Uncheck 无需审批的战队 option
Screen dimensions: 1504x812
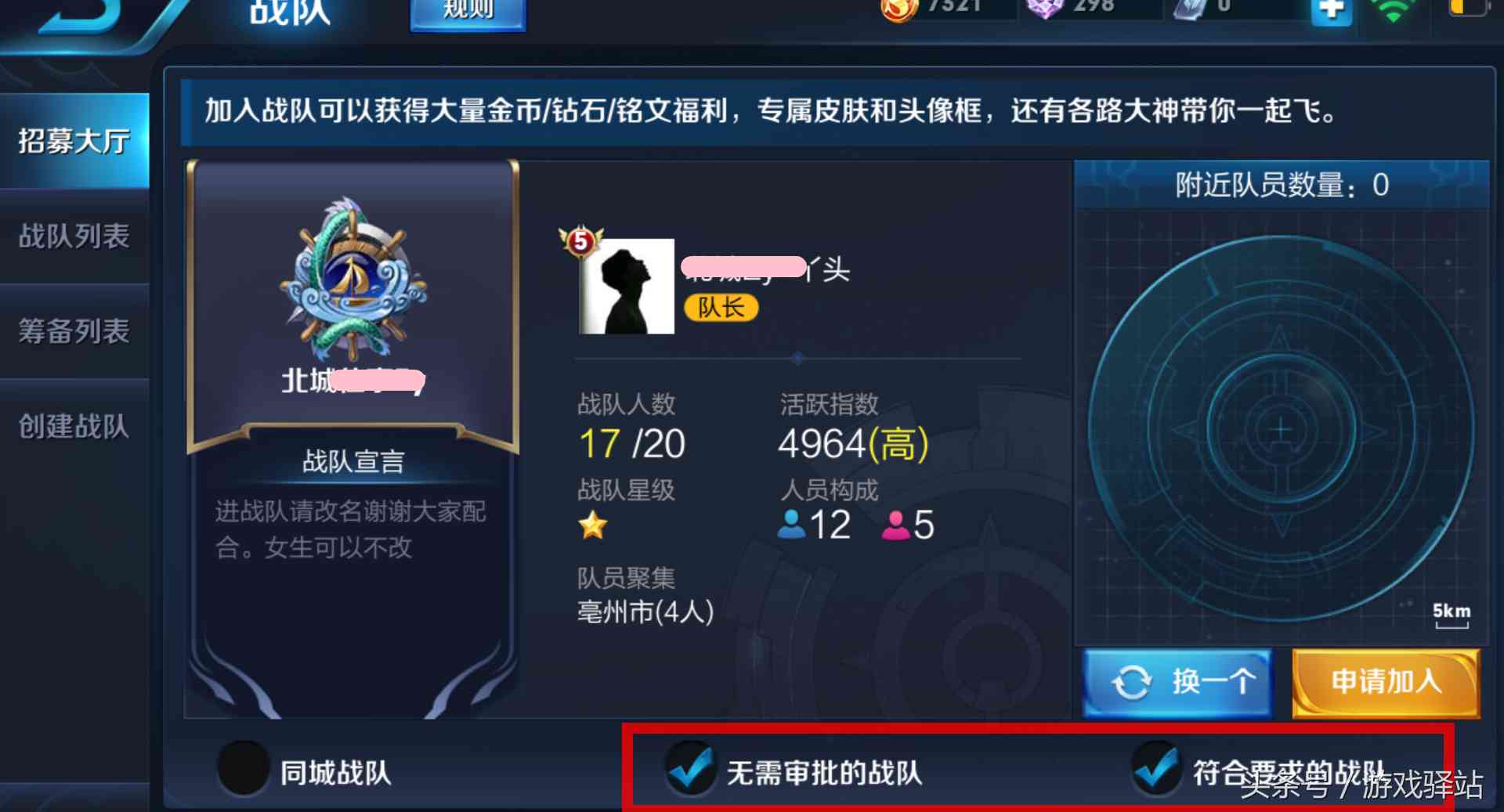[x=690, y=768]
